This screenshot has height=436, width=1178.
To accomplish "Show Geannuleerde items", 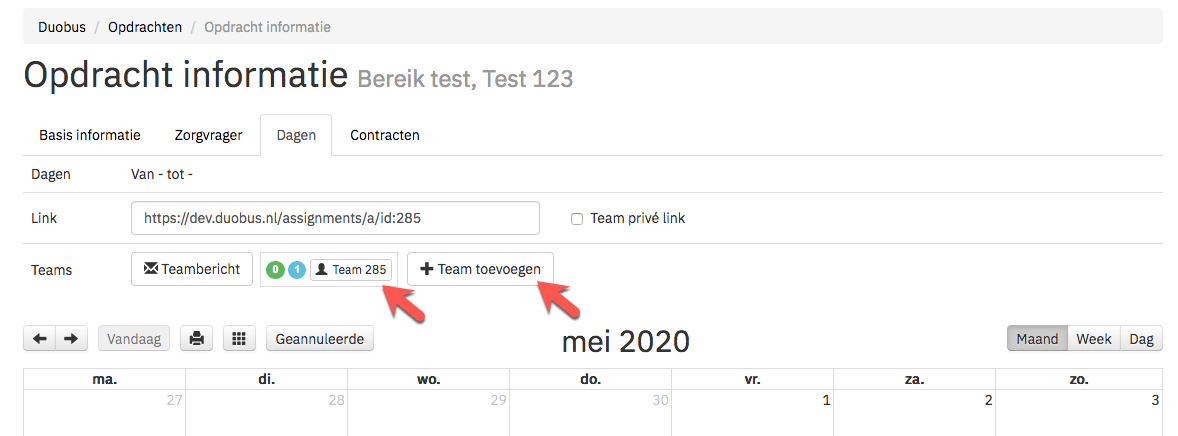I will 320,339.
